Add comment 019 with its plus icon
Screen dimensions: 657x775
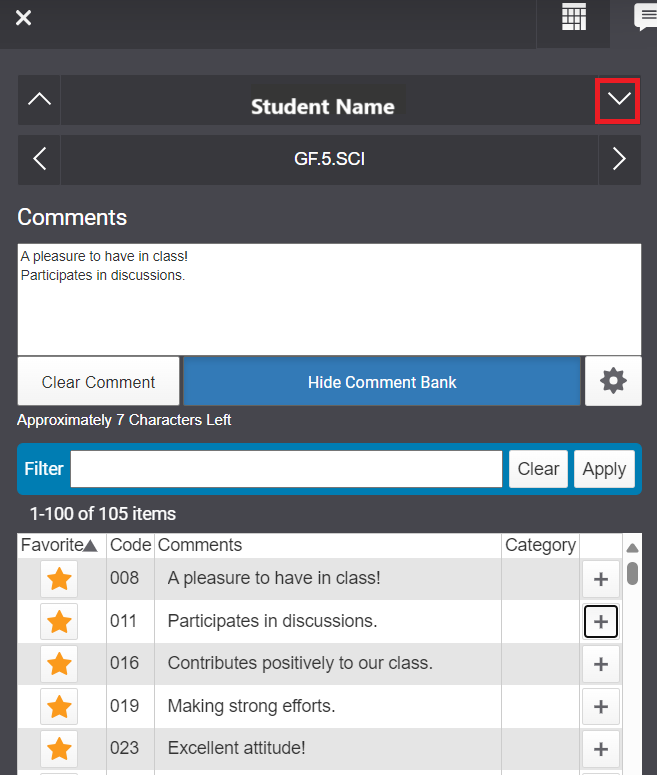tap(601, 706)
